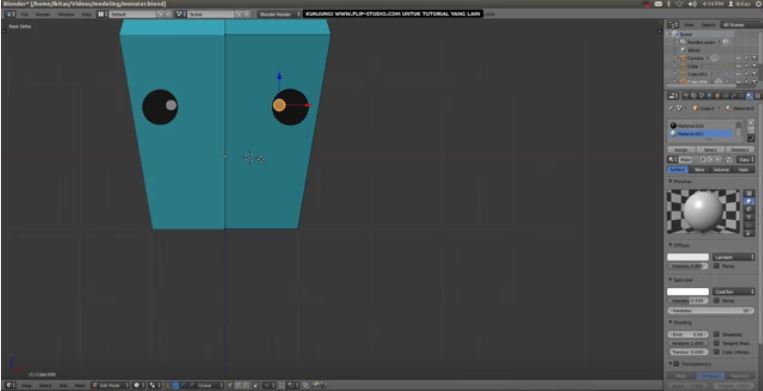
Task: Switch to Volume material type
Action: (x=721, y=170)
